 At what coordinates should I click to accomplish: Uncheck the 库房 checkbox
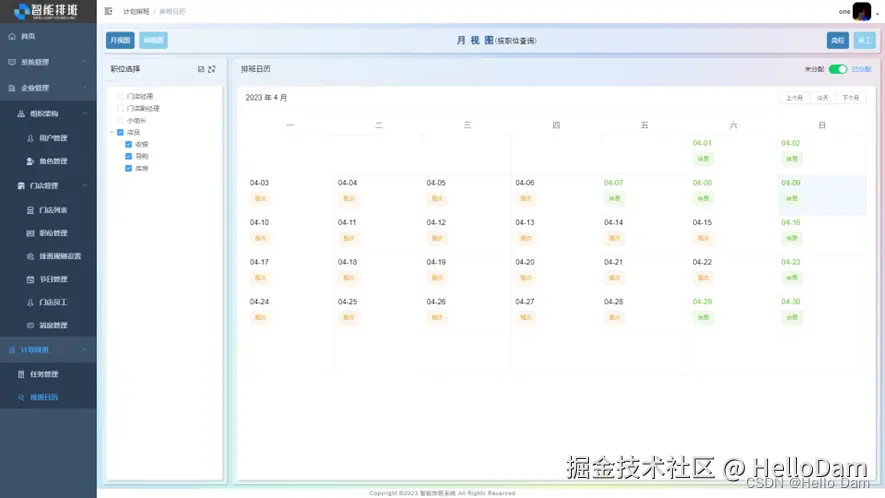tap(128, 168)
